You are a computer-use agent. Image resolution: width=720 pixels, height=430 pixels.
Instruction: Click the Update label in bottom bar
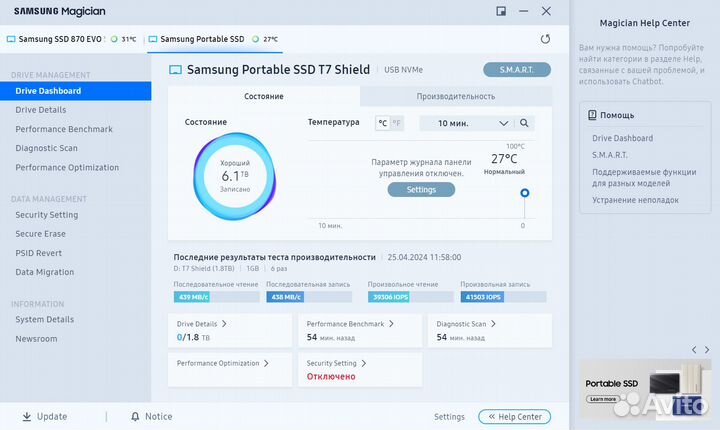52,416
